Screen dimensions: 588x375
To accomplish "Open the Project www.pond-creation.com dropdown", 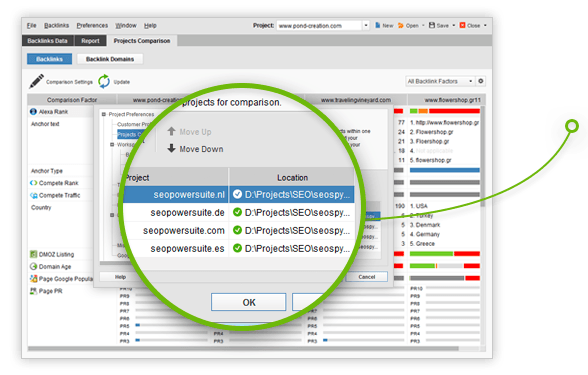I will point(323,26).
